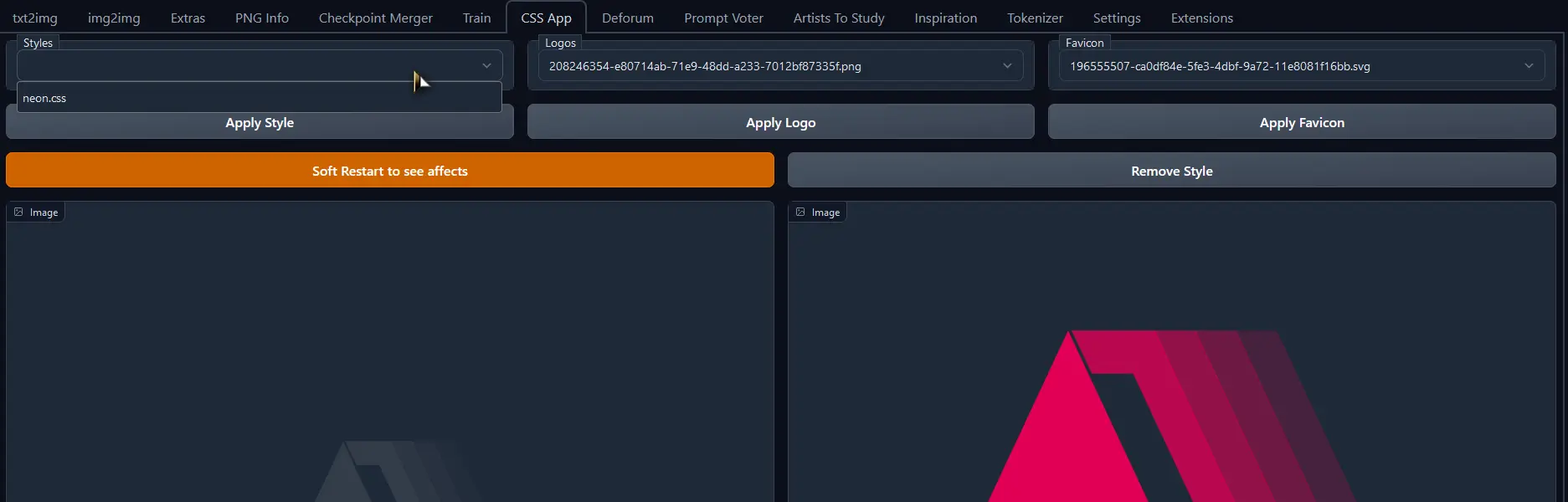
Task: Open the Checkpoint Merger tab
Action: coord(376,18)
